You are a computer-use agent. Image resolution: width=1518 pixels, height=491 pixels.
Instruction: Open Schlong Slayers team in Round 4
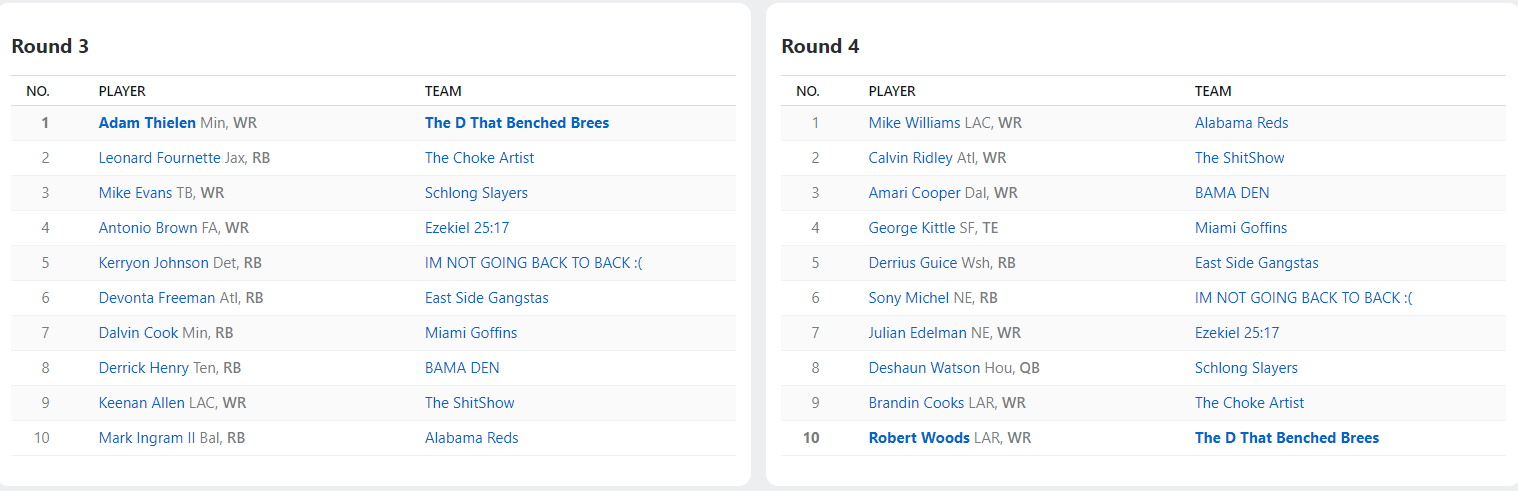(1246, 368)
